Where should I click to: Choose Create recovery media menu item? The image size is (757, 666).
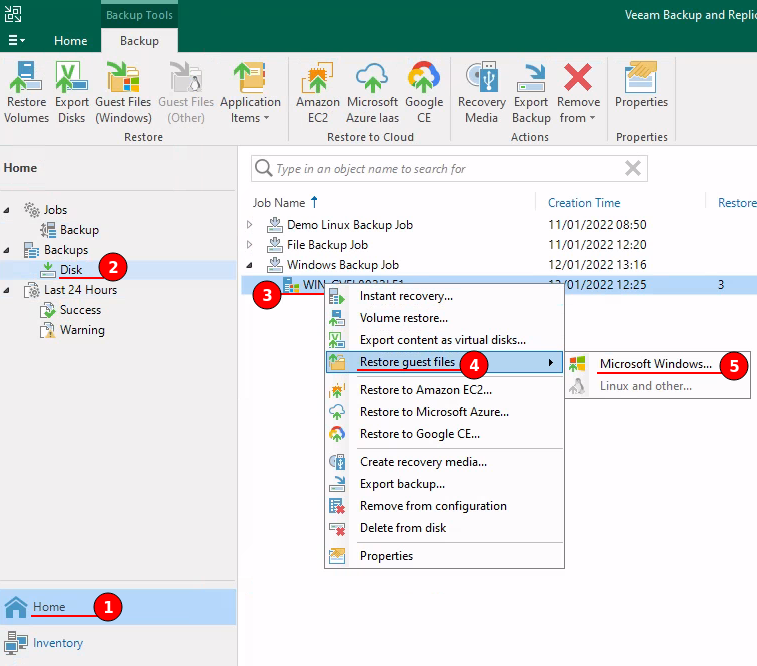[x=444, y=462]
